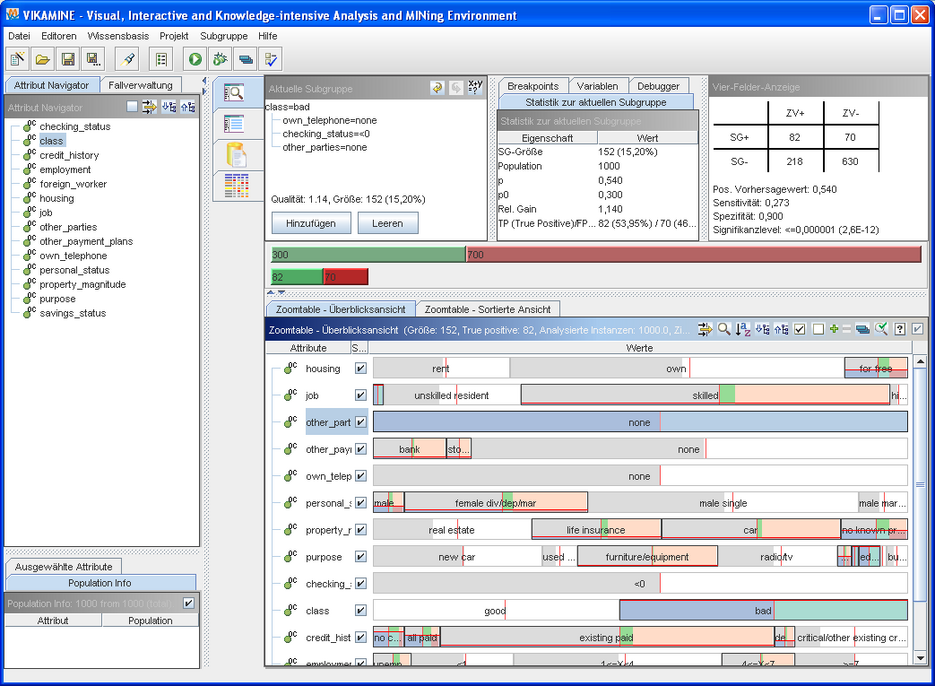Image resolution: width=935 pixels, height=686 pixels.
Task: Switch to Zoomtable - Sortierte Ansicht tab
Action: click(x=487, y=309)
